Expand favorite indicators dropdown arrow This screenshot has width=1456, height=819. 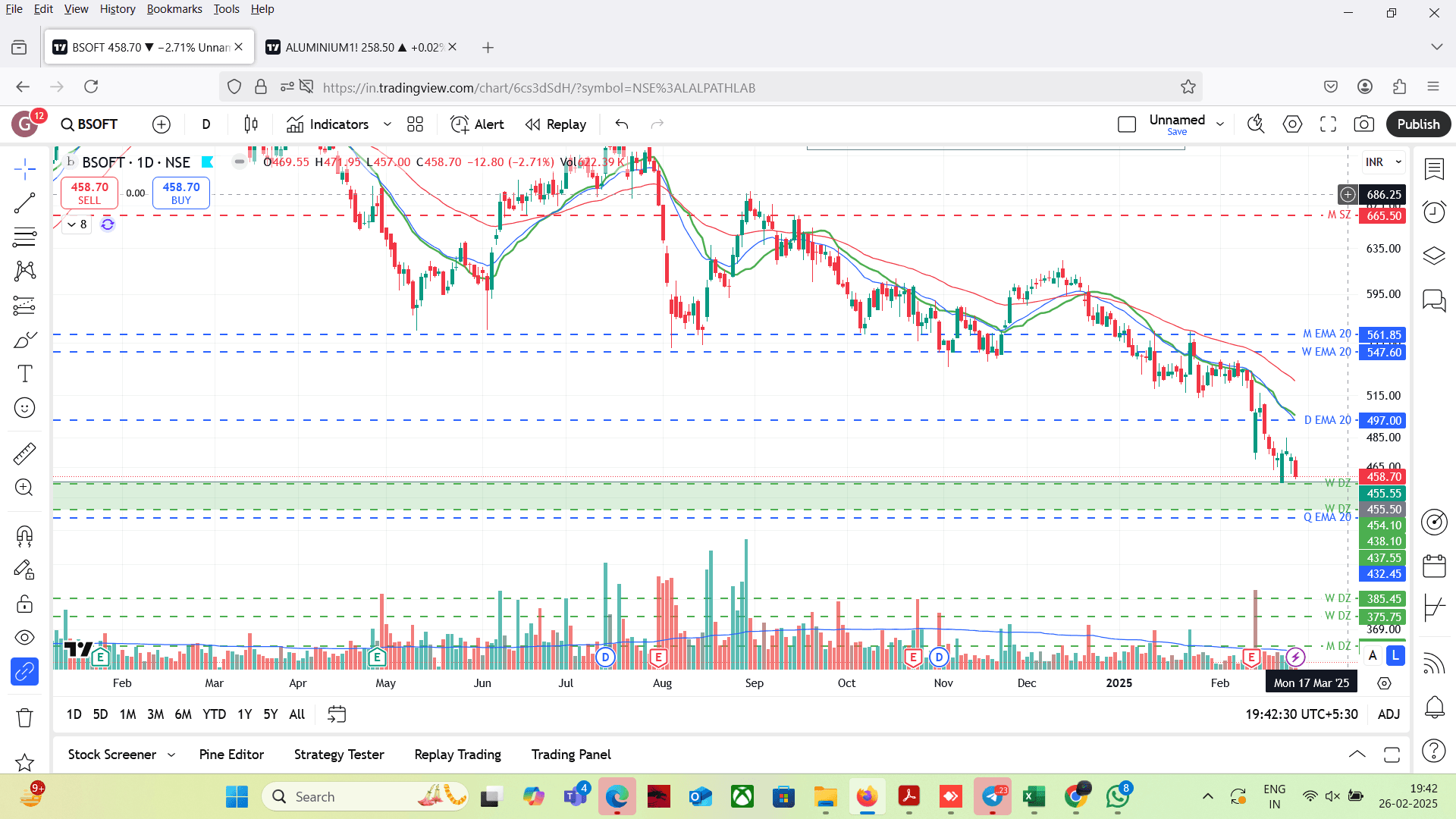pos(388,124)
